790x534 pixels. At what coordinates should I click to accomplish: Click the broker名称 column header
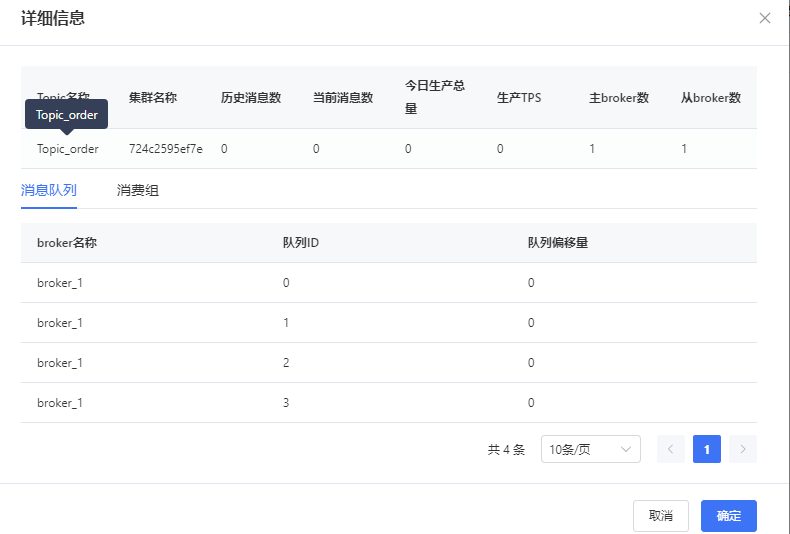point(67,243)
